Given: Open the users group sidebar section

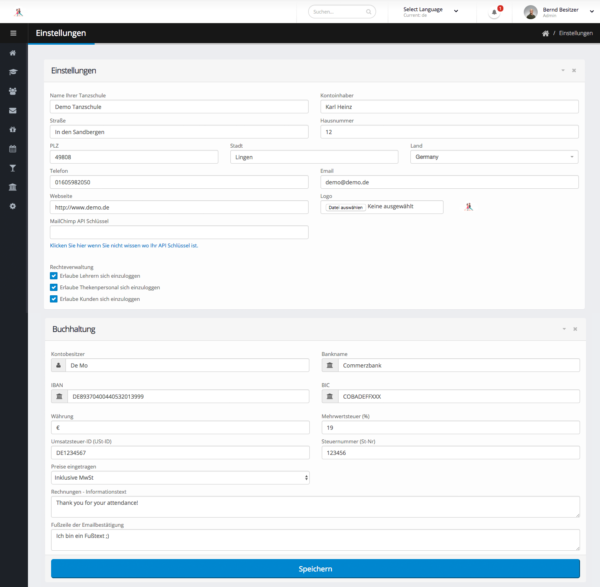Looking at the screenshot, I should click(x=13, y=91).
